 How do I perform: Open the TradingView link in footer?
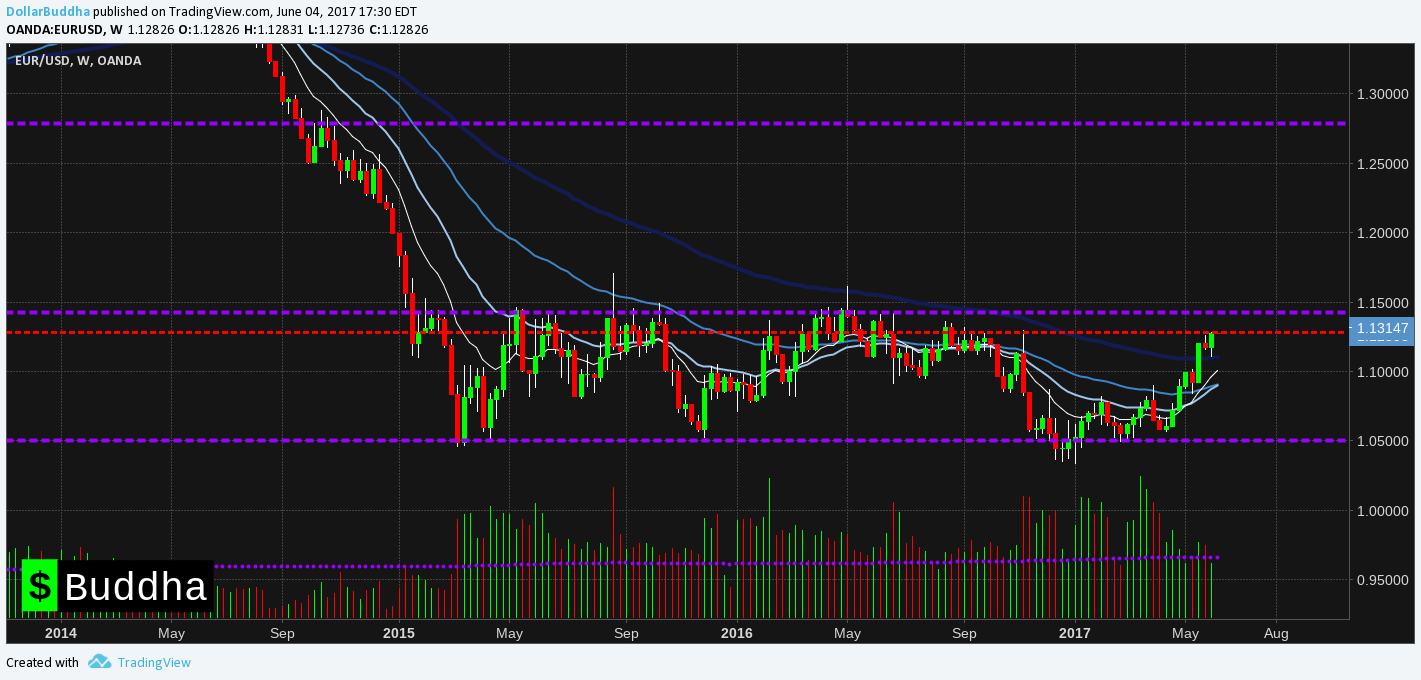click(154, 662)
